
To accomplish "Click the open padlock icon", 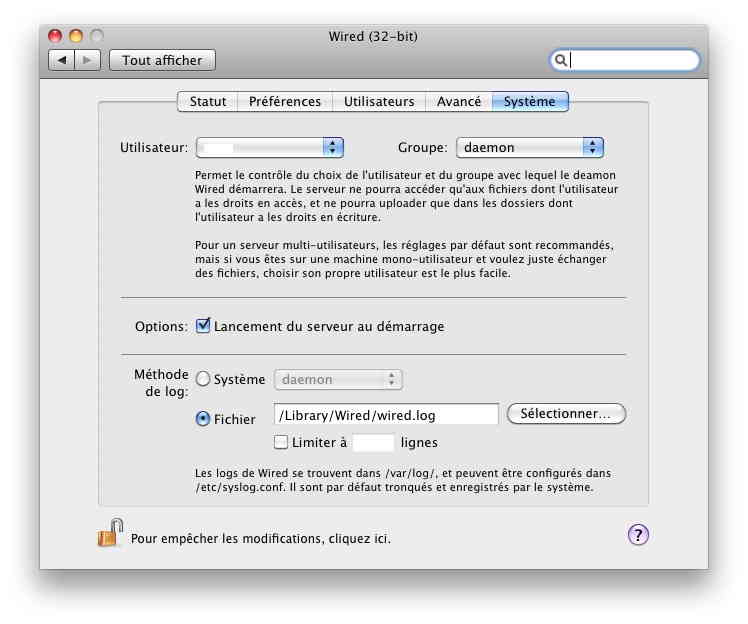I will point(110,532).
